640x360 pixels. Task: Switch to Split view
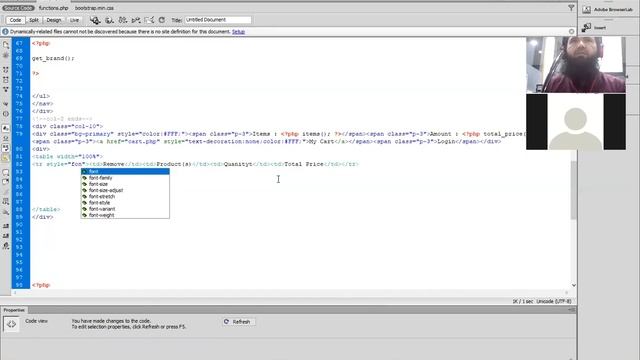tap(33, 20)
